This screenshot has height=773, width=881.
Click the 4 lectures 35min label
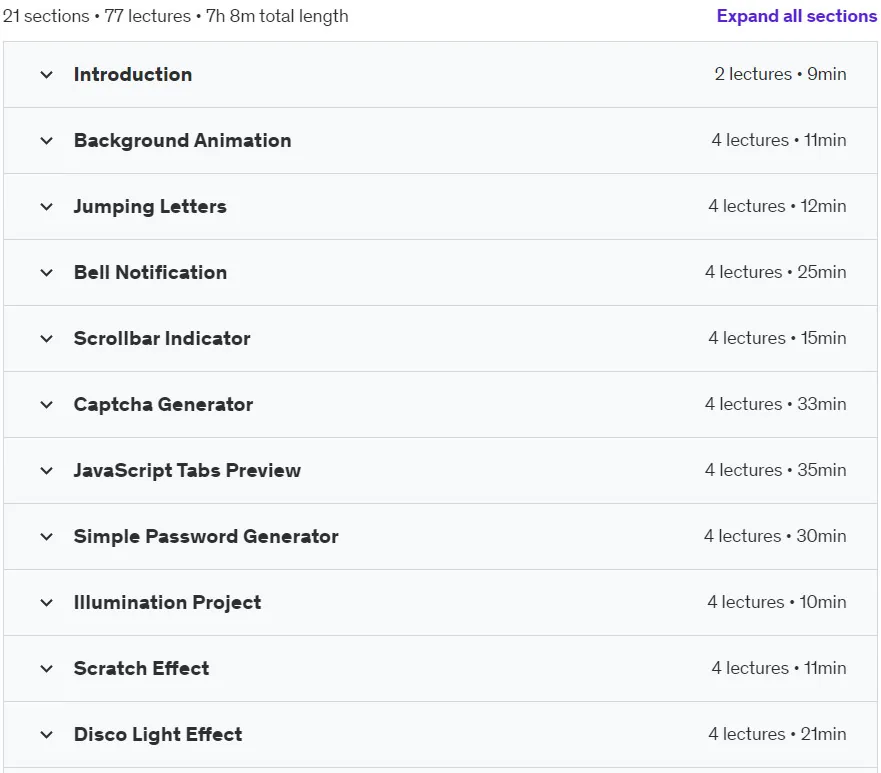[775, 470]
